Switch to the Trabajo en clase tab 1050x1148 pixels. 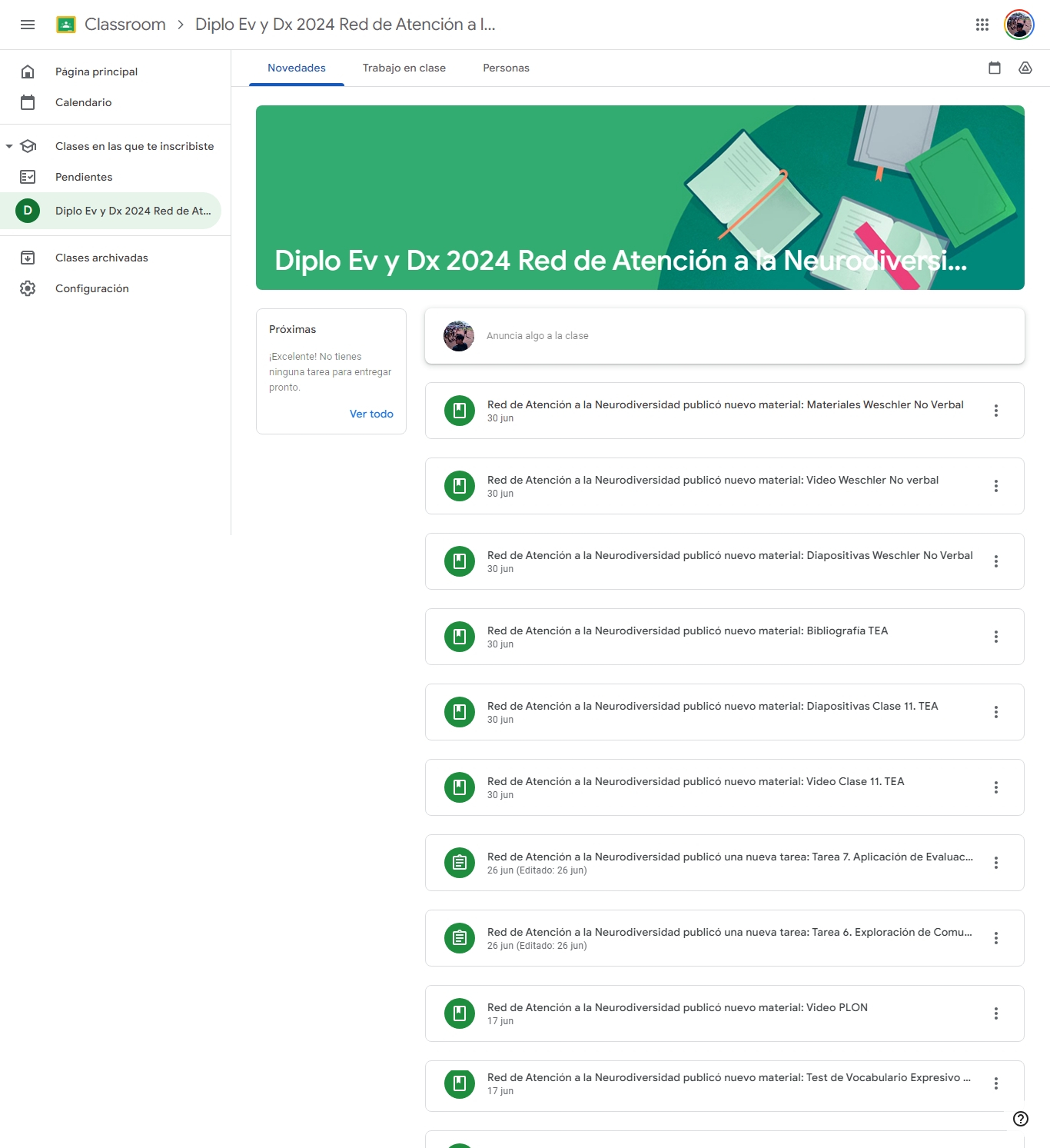(404, 68)
